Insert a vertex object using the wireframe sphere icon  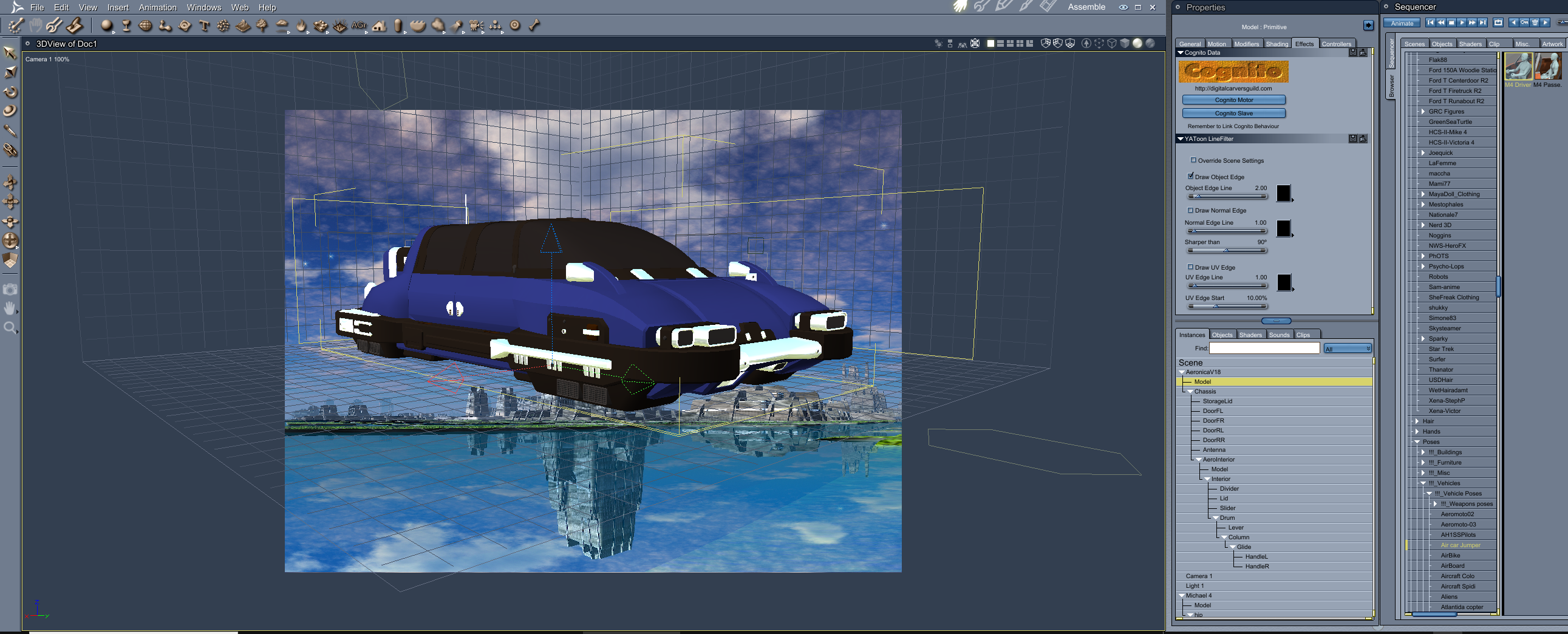[x=146, y=26]
